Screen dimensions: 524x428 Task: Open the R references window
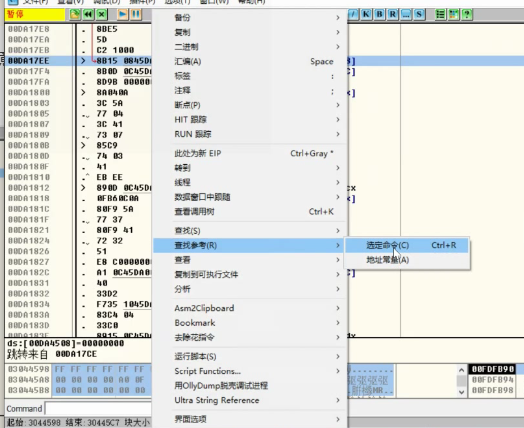pos(392,14)
